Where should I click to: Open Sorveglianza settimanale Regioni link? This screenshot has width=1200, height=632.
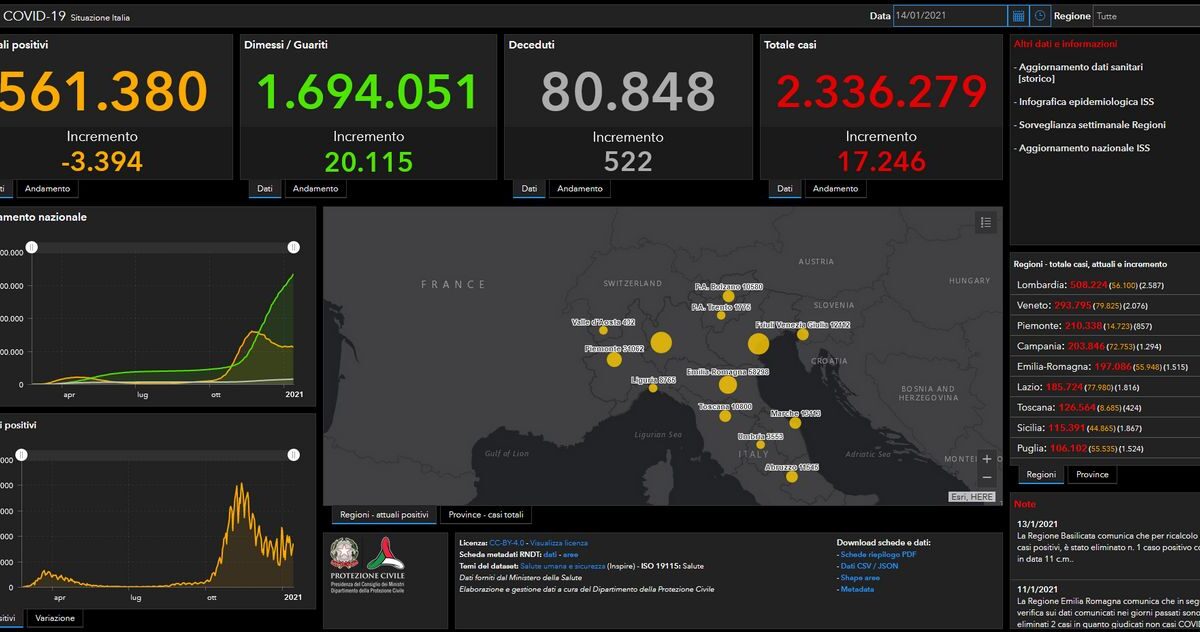1092,125
